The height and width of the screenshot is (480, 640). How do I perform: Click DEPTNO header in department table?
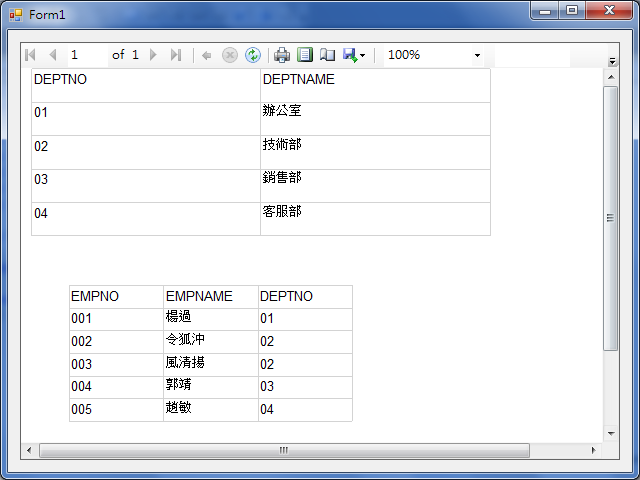[x=146, y=85]
